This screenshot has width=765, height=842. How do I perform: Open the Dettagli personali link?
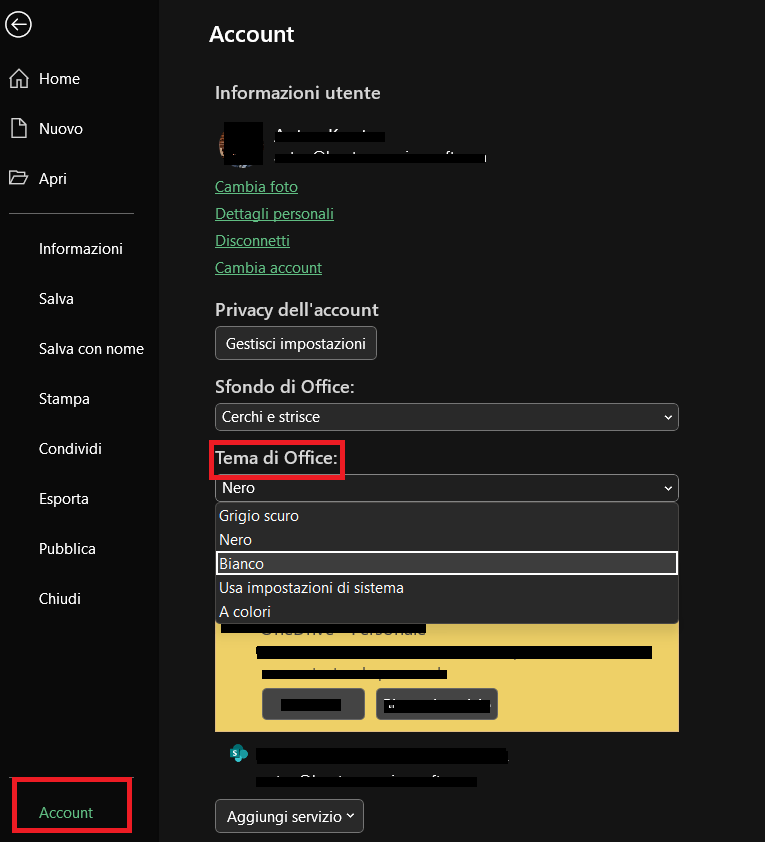[274, 214]
